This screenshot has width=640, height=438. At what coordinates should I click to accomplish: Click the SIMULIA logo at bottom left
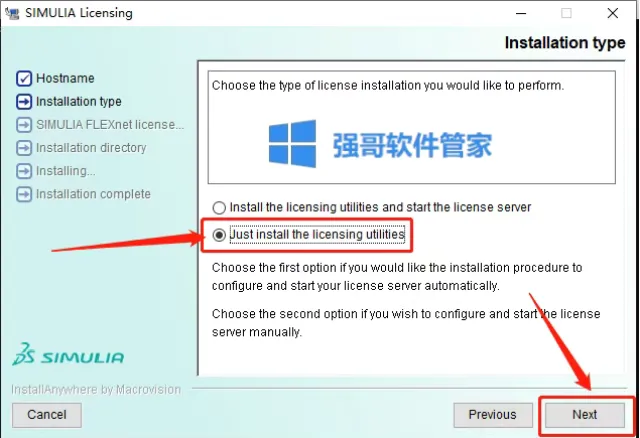(x=68, y=354)
